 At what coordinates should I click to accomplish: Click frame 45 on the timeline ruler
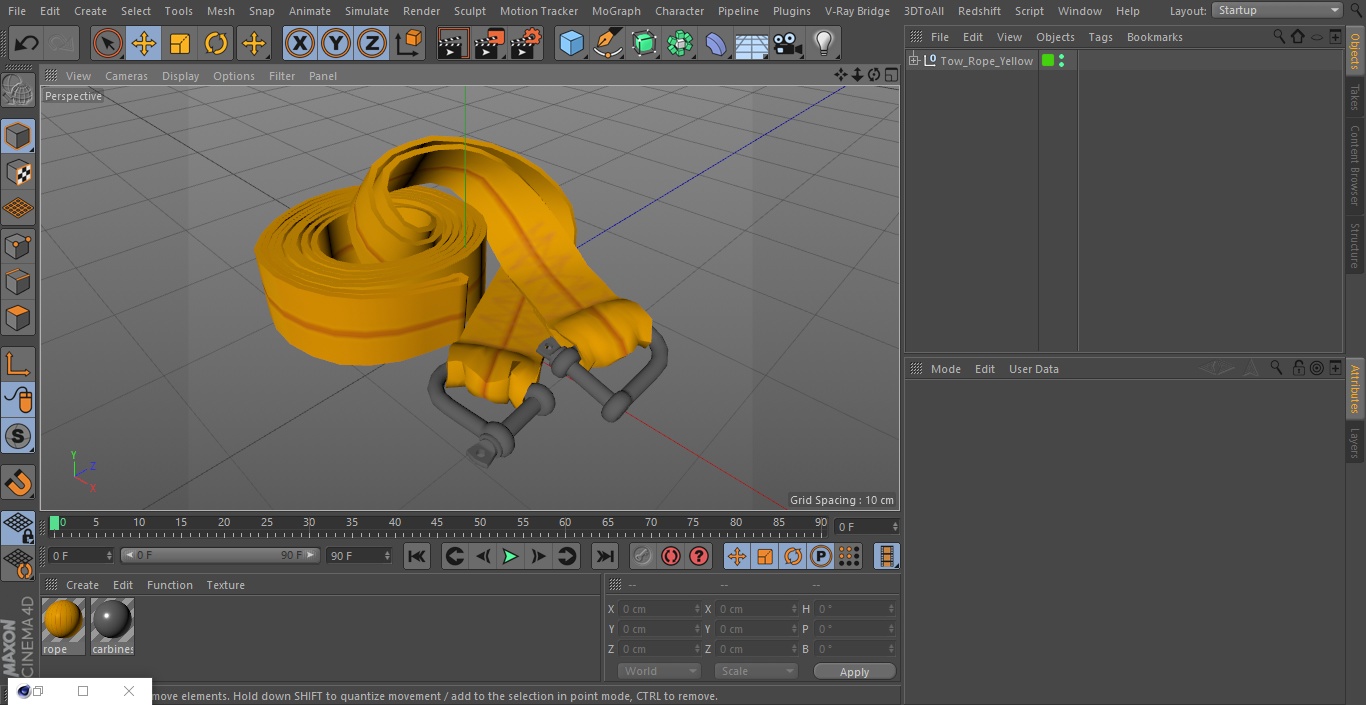pyautogui.click(x=437, y=523)
